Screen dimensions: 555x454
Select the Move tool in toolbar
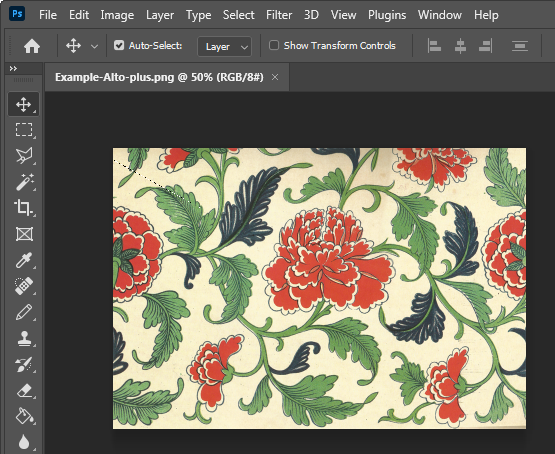tap(23, 104)
